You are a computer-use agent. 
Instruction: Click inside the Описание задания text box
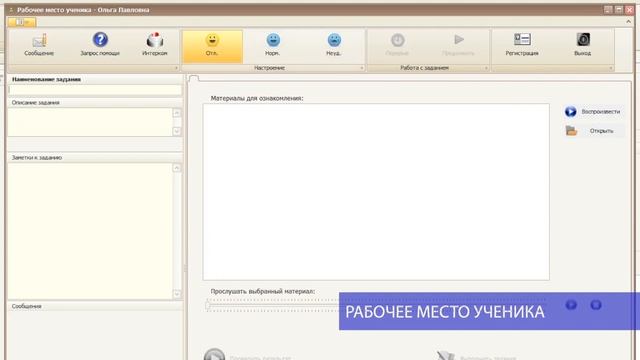point(90,122)
